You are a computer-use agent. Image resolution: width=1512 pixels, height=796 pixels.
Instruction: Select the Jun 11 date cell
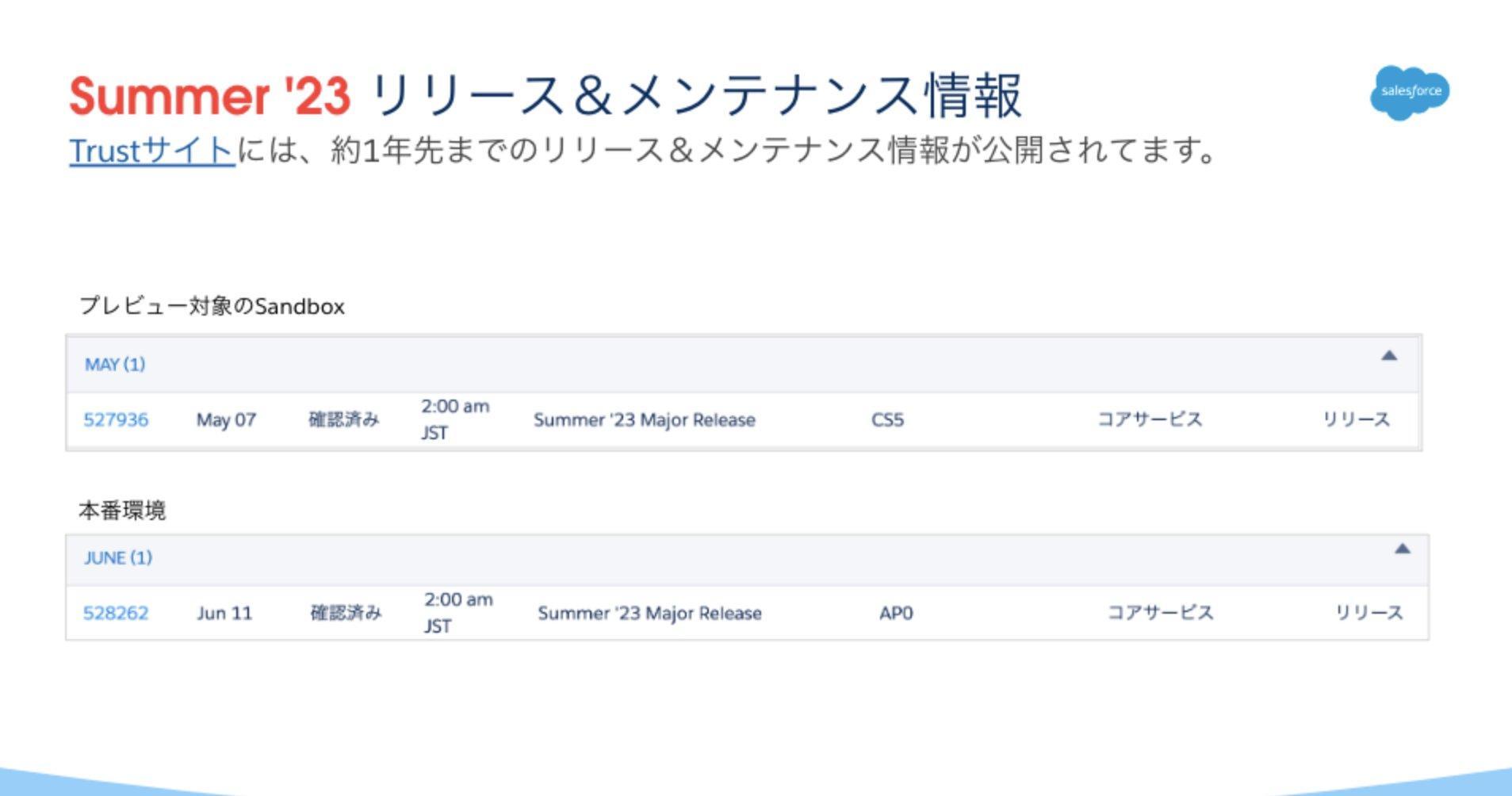coord(224,613)
